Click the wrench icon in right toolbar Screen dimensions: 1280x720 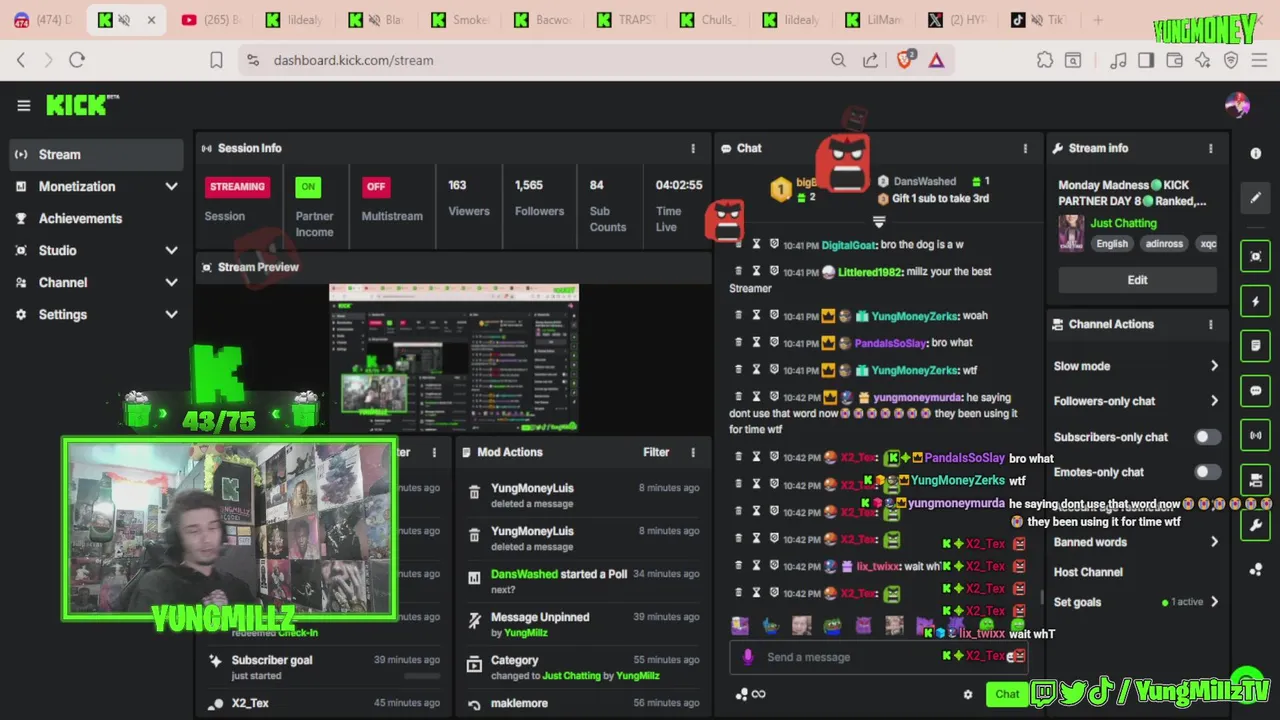(1256, 525)
